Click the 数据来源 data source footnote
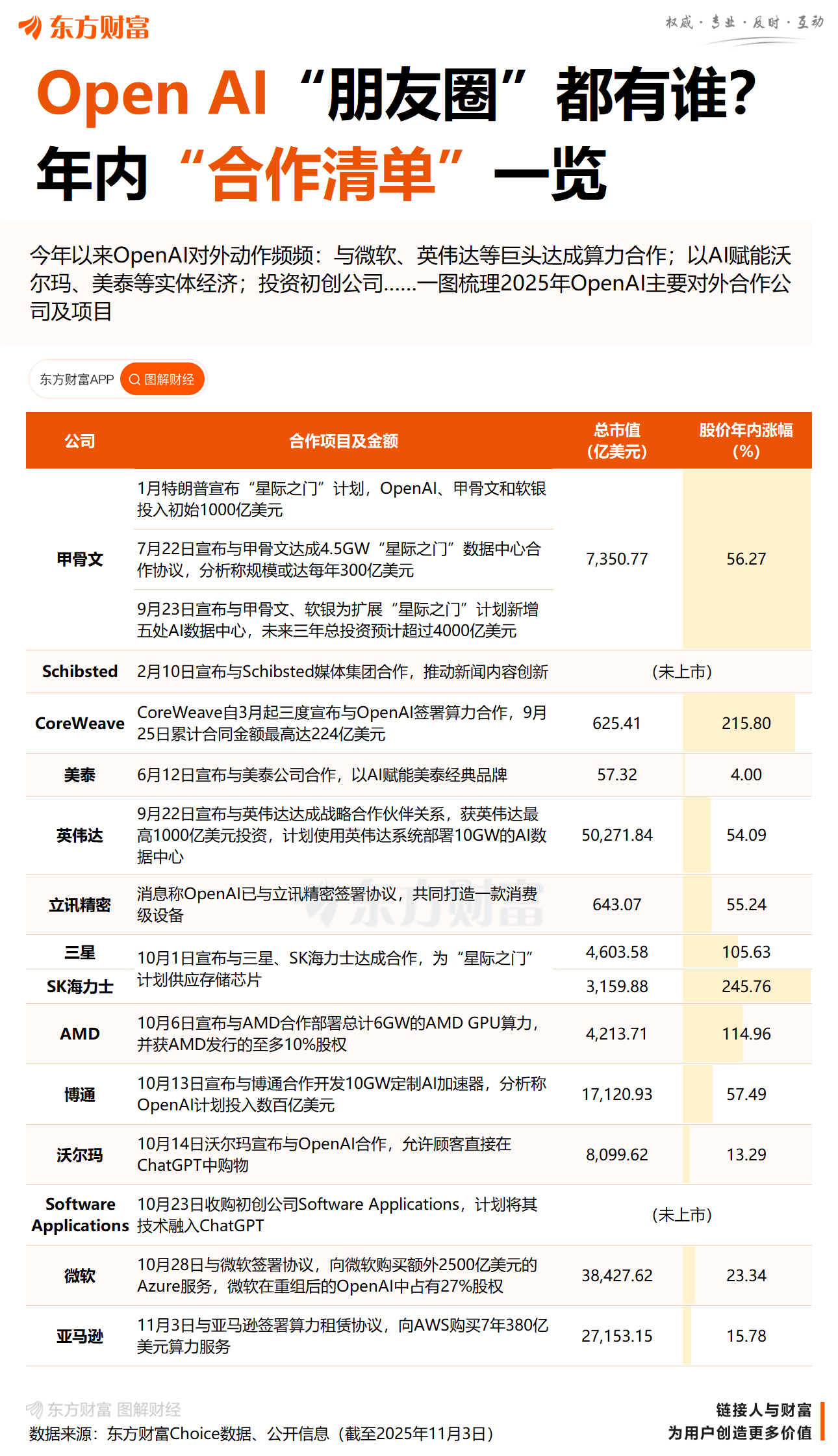Image resolution: width=838 pixels, height=1456 pixels. [x=261, y=1433]
